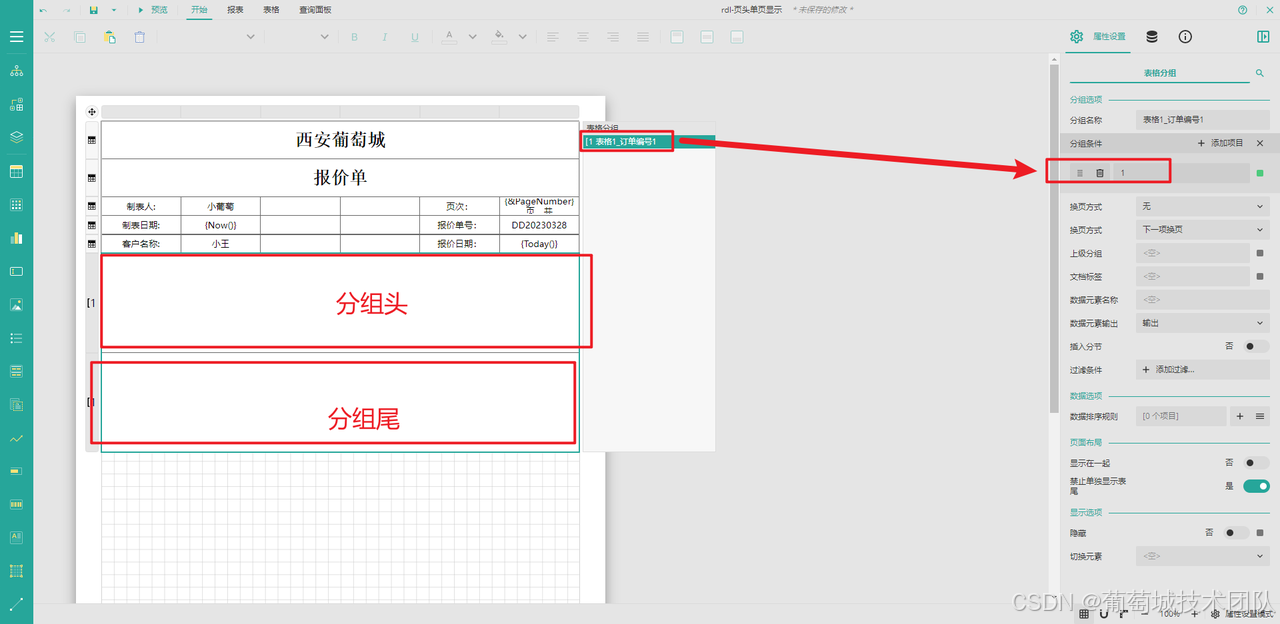Open the 属性设置 properties tab

[x=1098, y=37]
